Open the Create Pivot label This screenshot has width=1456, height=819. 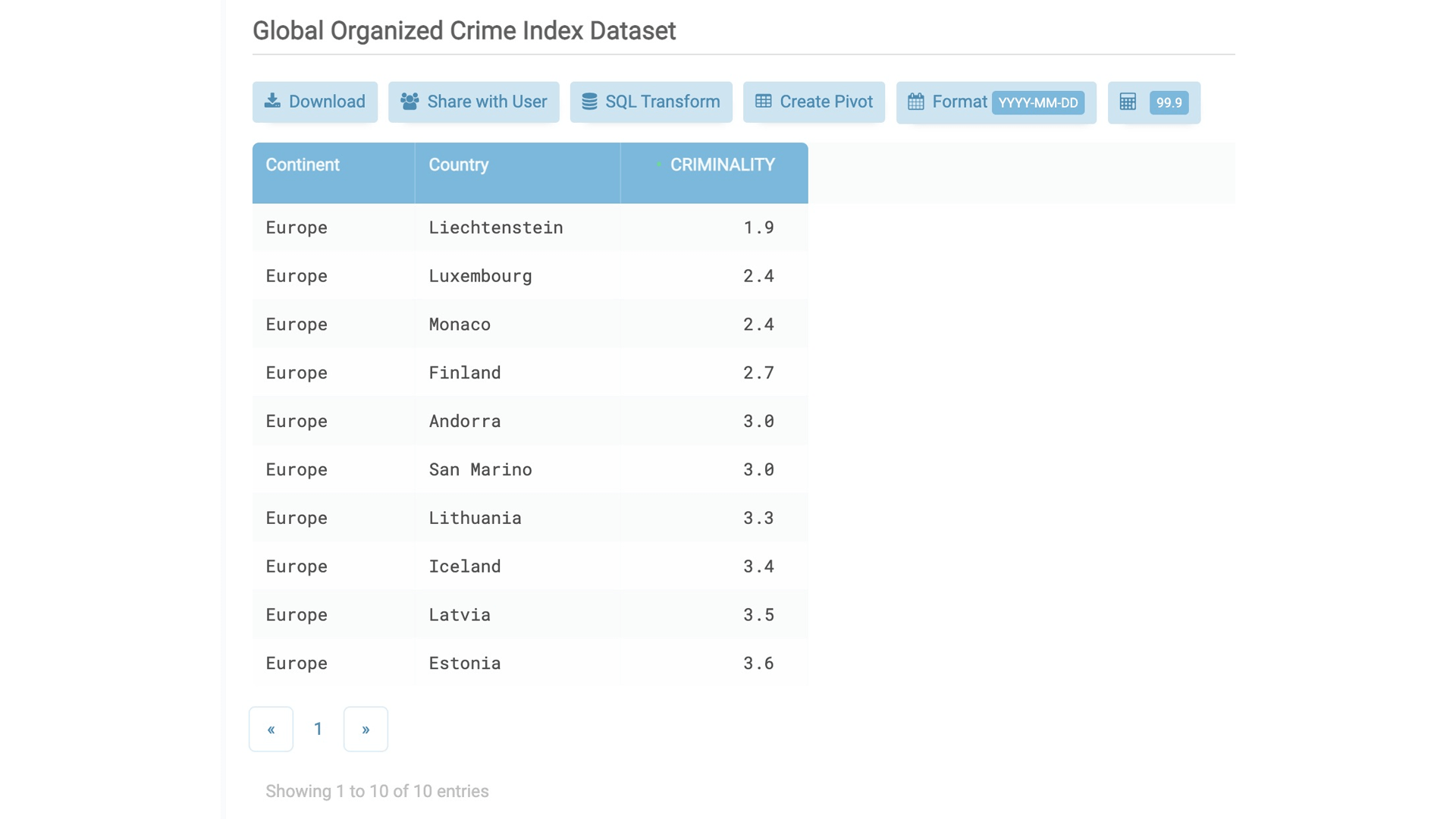[x=826, y=102]
